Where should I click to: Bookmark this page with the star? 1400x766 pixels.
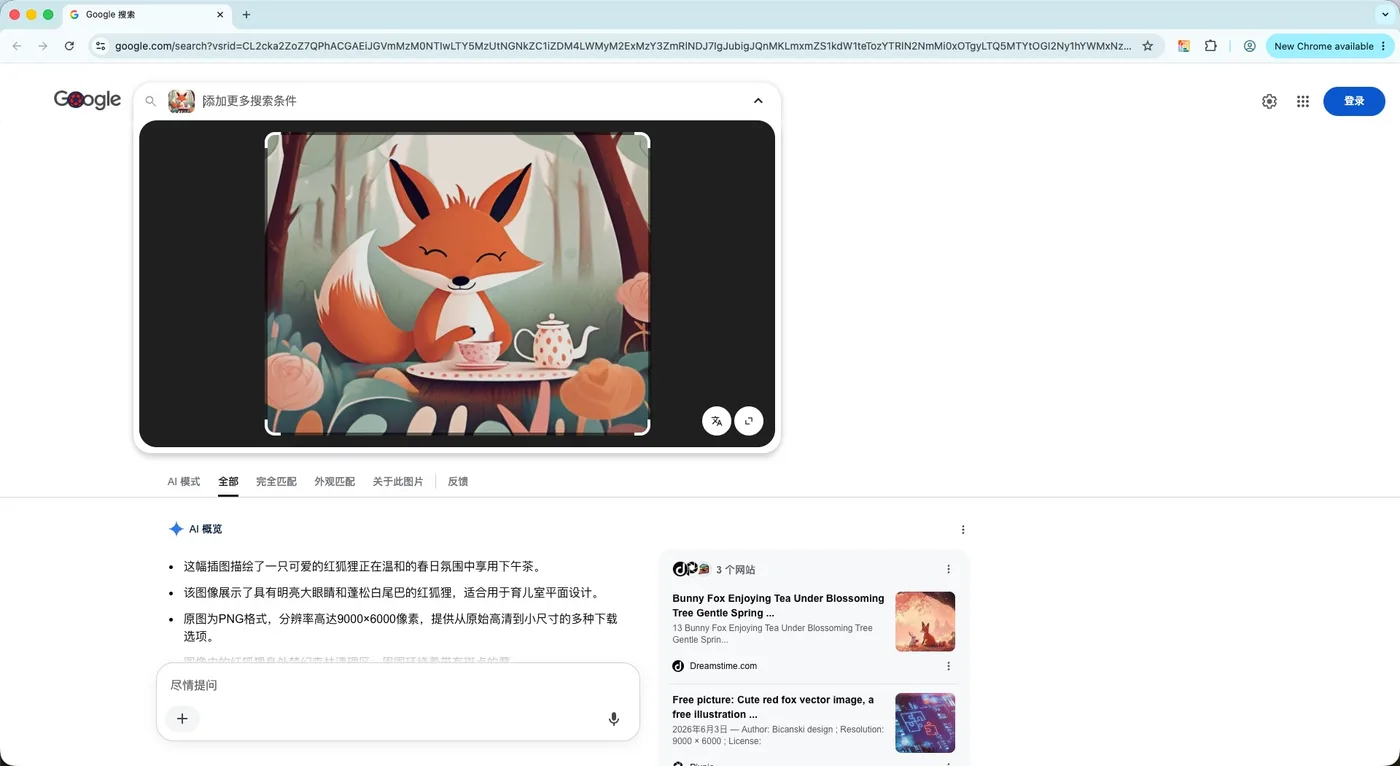tap(1148, 46)
